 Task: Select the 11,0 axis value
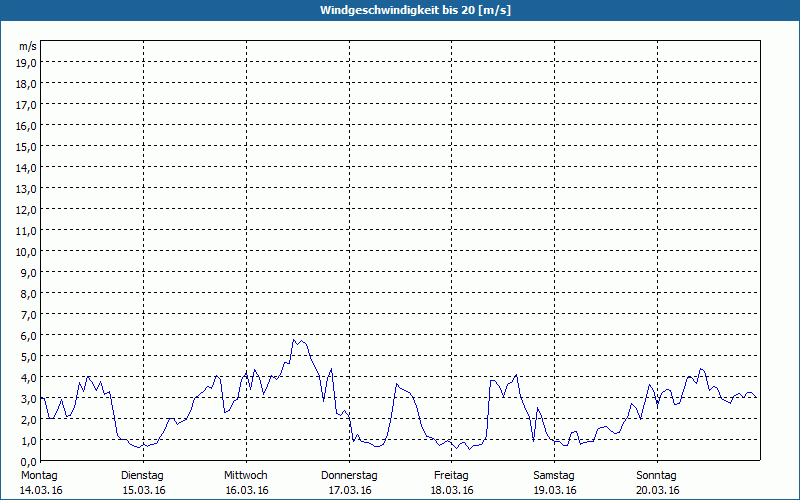pyautogui.click(x=27, y=231)
